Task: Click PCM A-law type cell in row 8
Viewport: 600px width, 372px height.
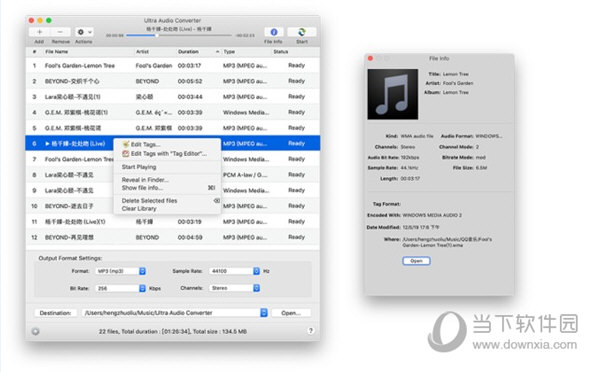Action: click(245, 175)
